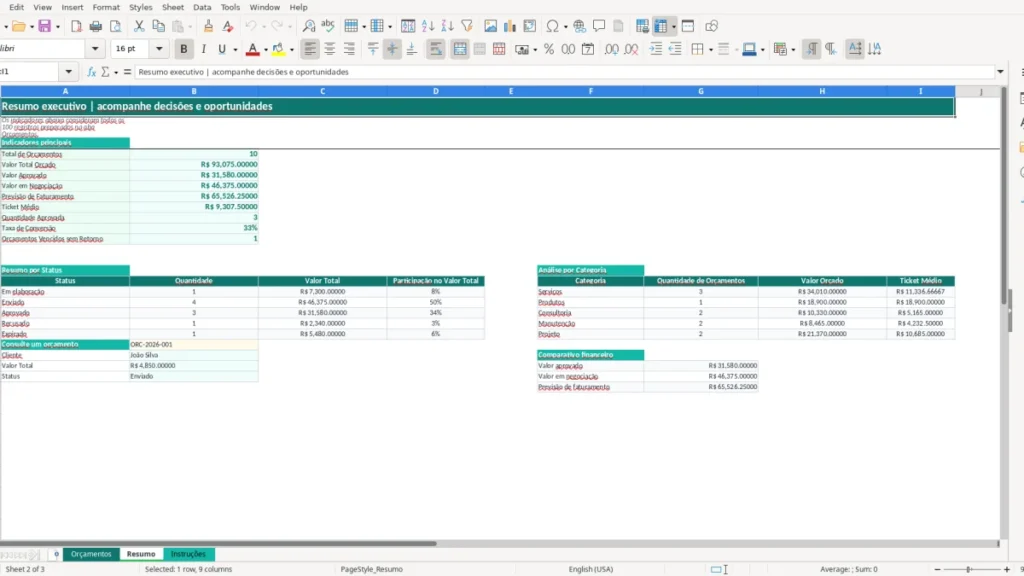Clear direct formatting
The height and width of the screenshot is (576, 1024).
[227, 26]
